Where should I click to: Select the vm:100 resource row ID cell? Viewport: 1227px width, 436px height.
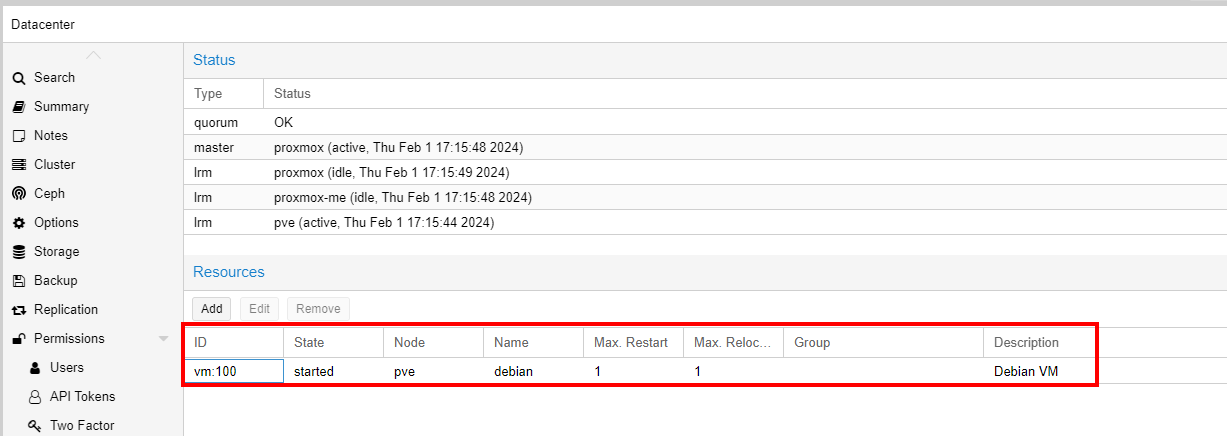pyautogui.click(x=234, y=372)
